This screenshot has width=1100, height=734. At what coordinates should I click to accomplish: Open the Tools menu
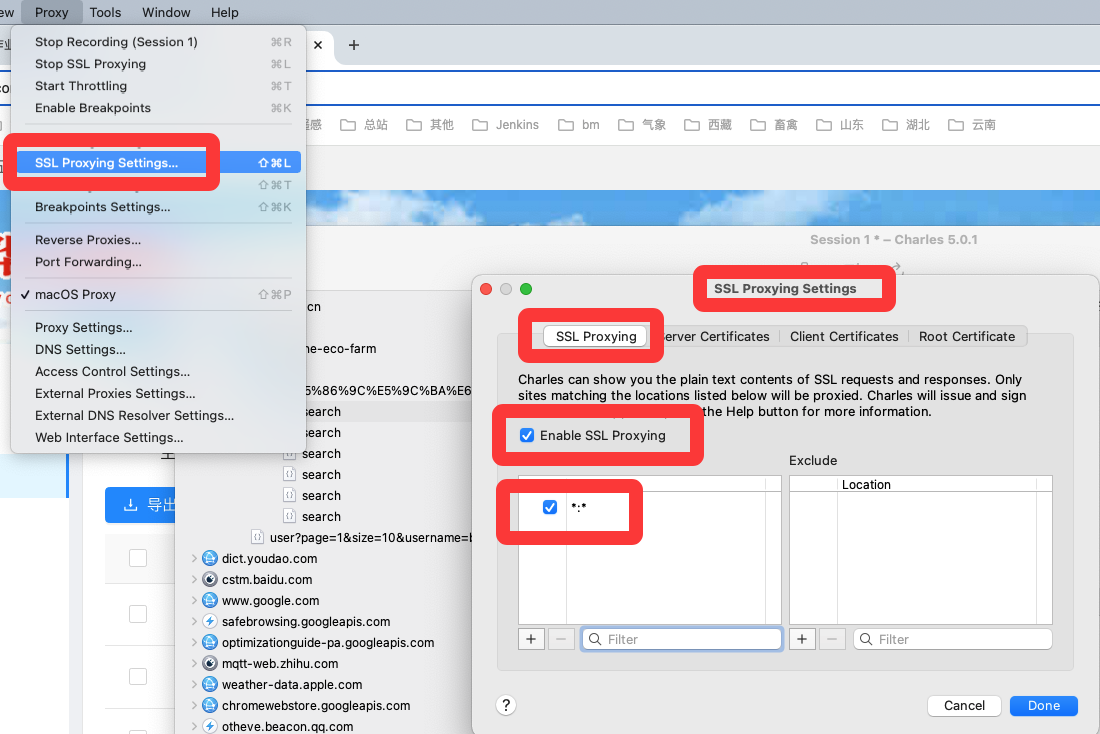point(105,13)
